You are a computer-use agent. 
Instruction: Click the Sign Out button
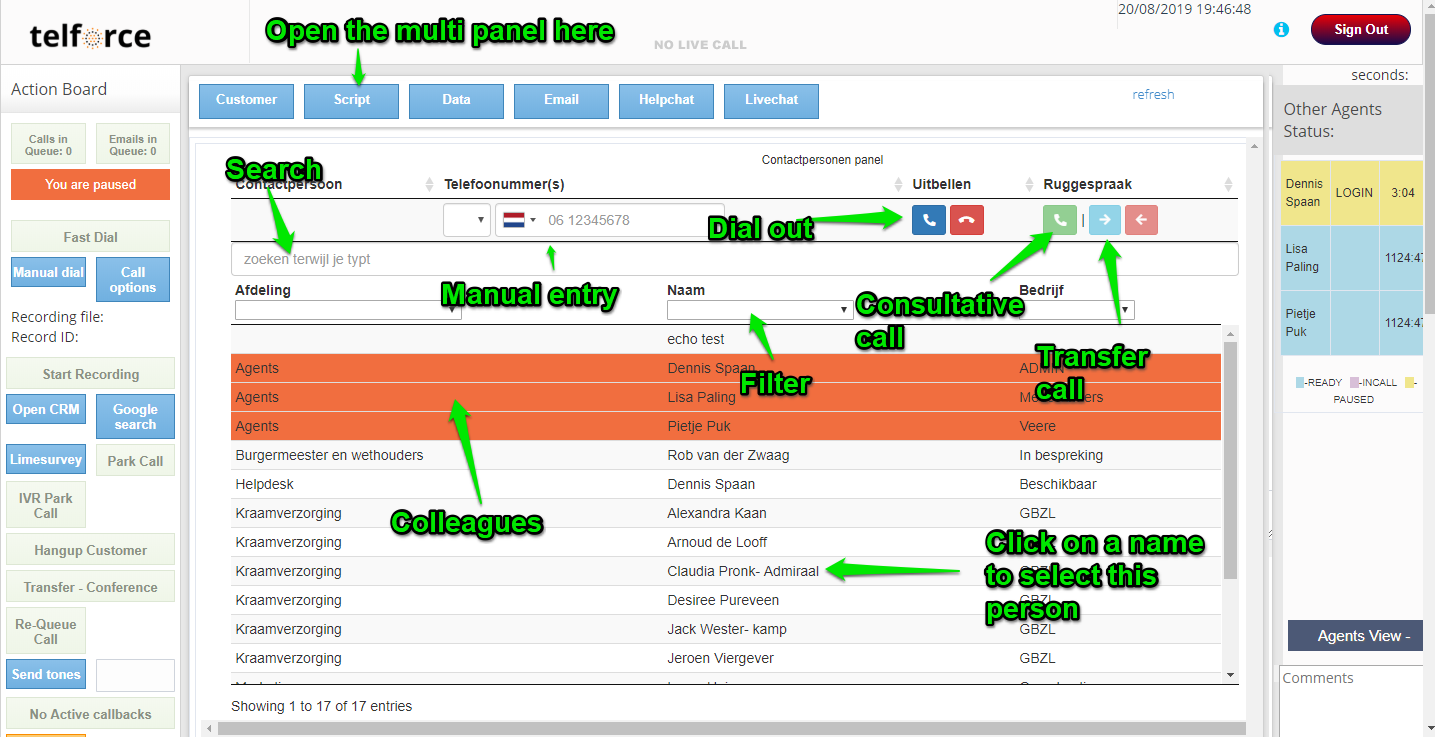(x=1360, y=30)
